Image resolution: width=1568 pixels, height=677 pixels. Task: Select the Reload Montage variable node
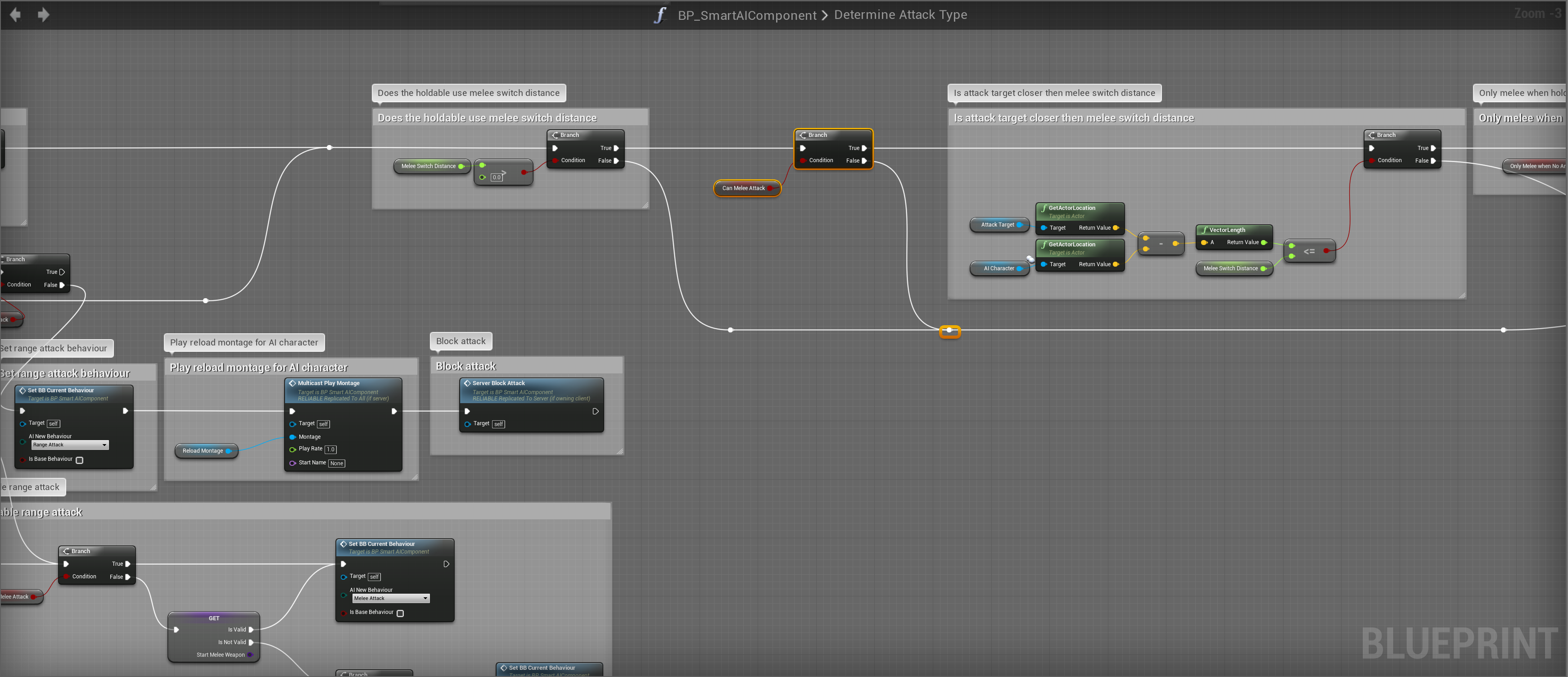[203, 451]
